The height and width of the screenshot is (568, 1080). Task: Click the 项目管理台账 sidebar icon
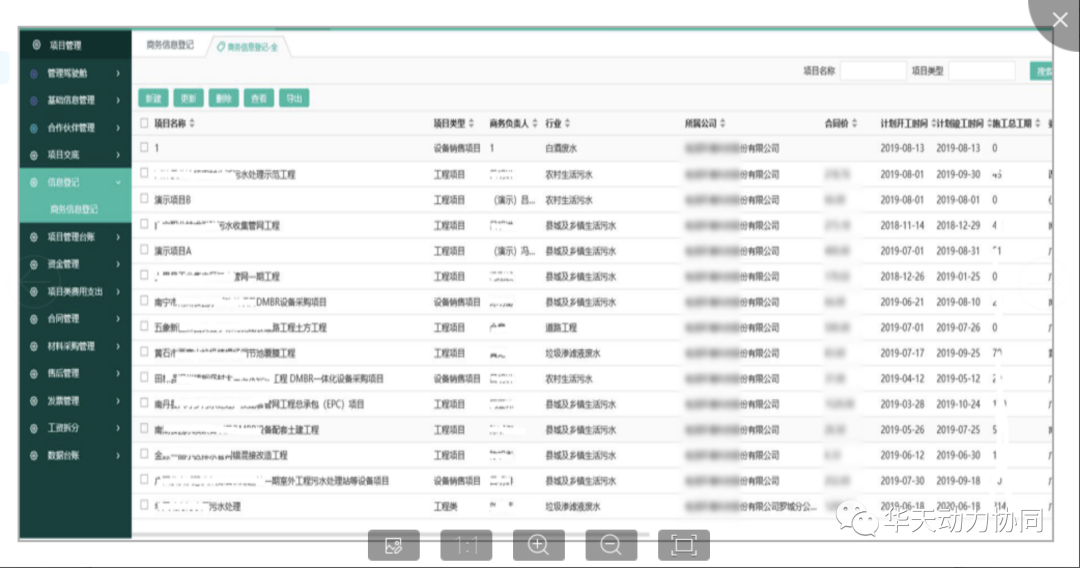point(34,237)
